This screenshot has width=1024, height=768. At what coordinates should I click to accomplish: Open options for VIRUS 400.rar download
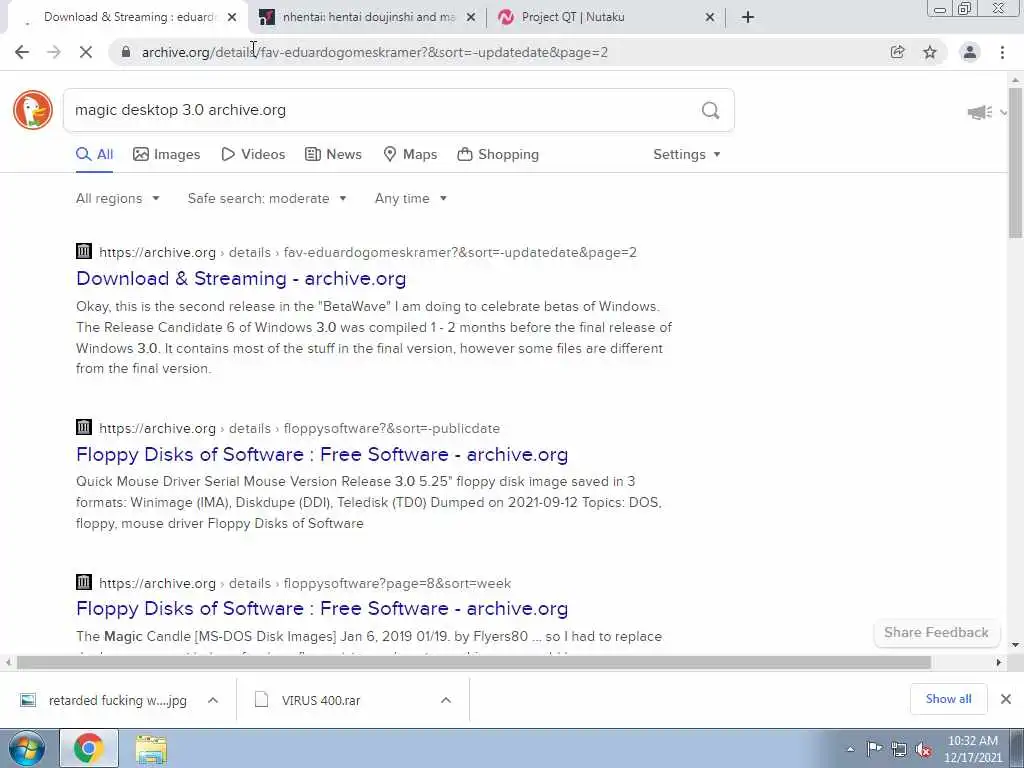(x=446, y=700)
